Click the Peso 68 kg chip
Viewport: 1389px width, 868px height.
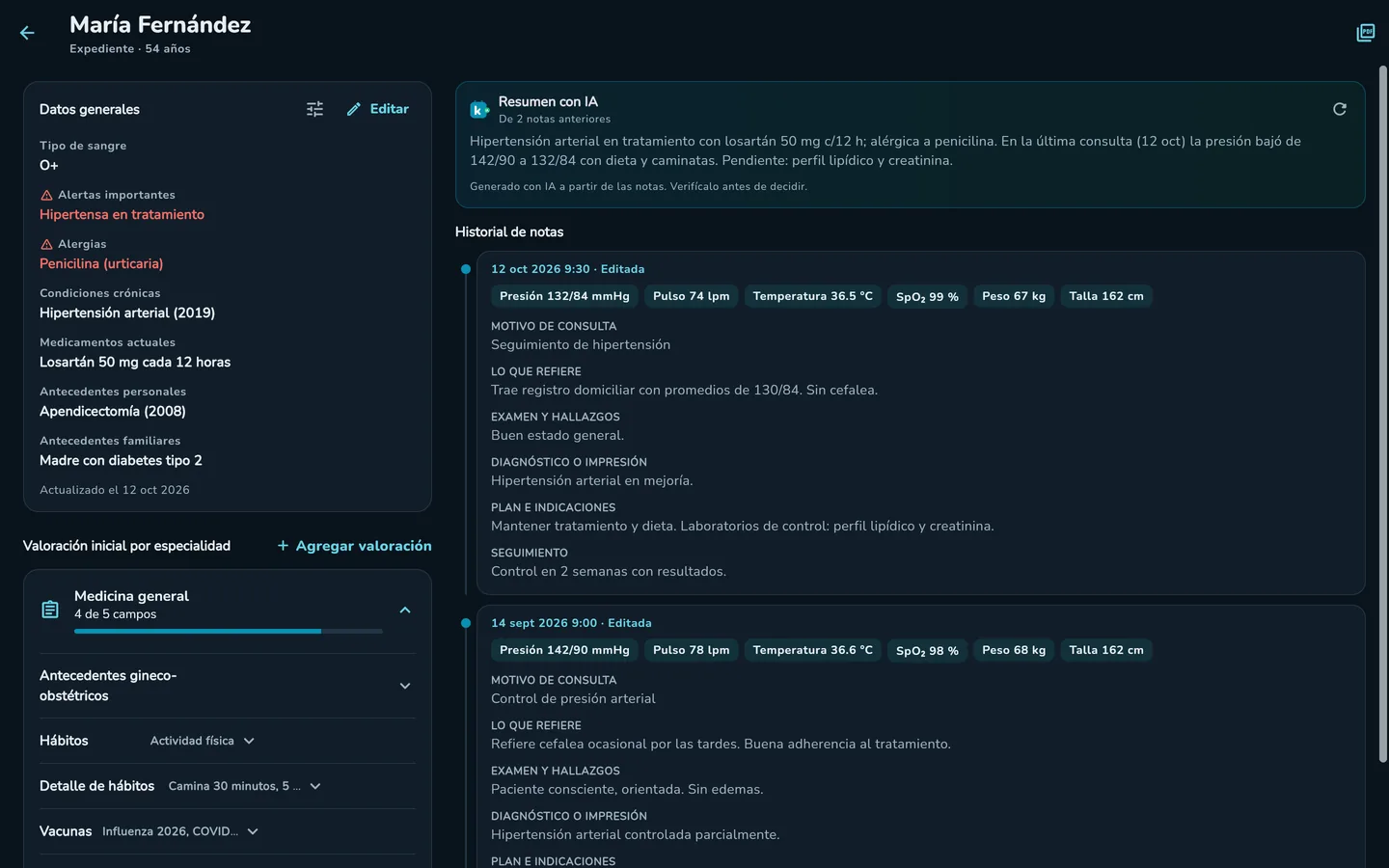click(1014, 650)
